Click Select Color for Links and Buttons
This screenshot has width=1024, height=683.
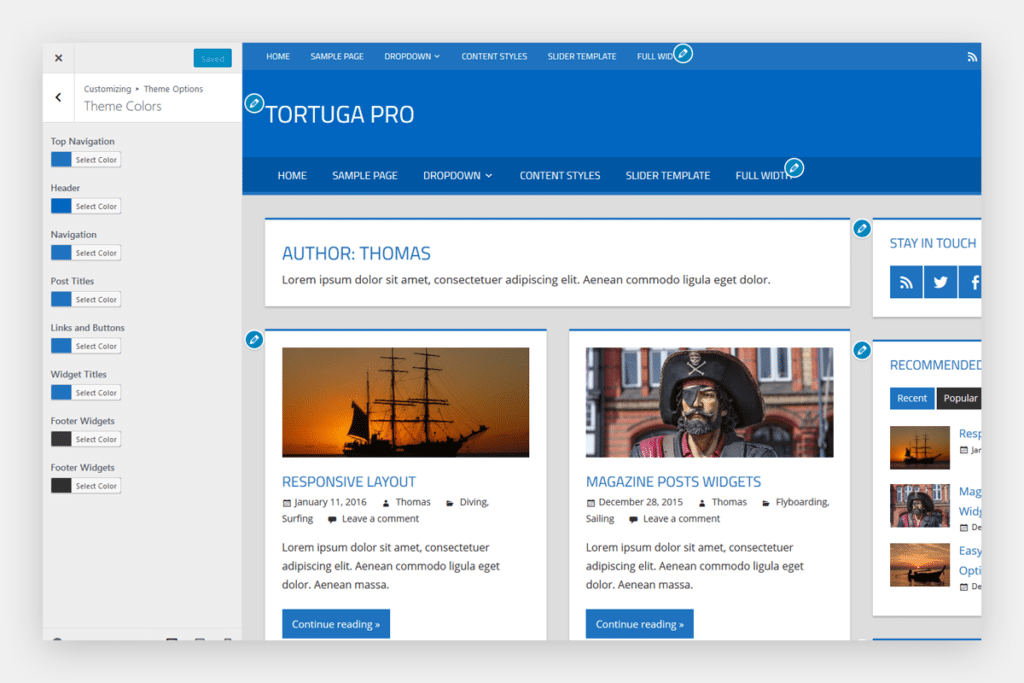click(96, 346)
